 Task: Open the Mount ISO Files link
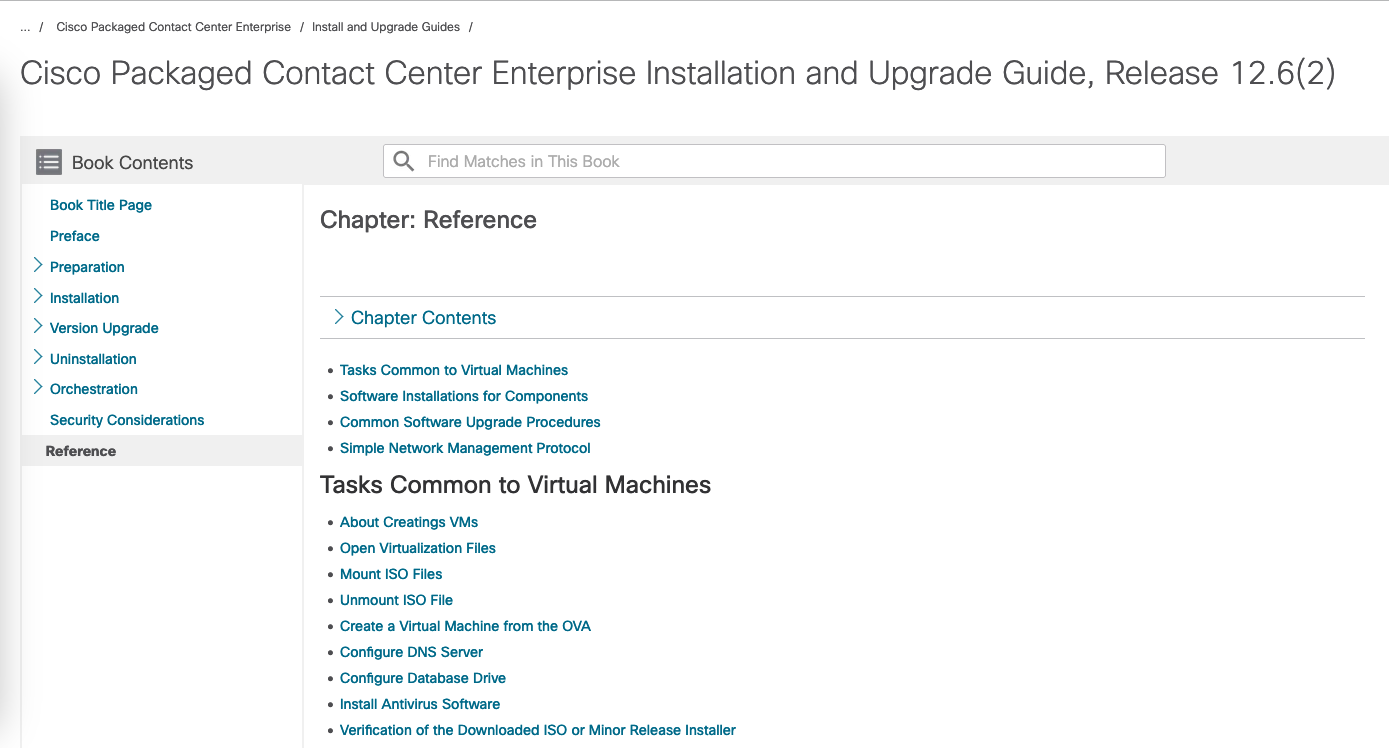pos(391,574)
